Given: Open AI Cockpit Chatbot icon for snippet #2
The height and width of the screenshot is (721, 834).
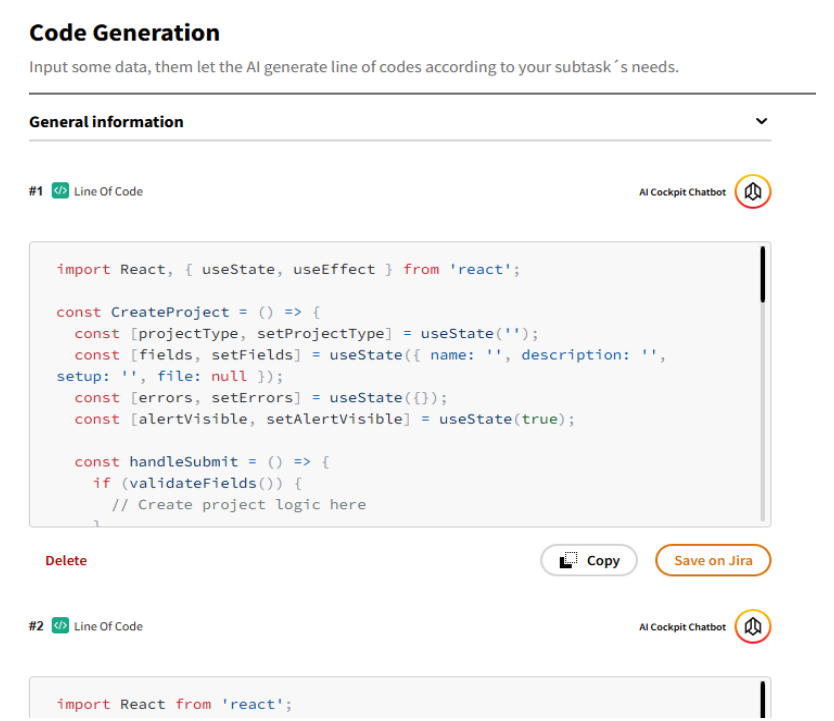Looking at the screenshot, I should point(753,626).
